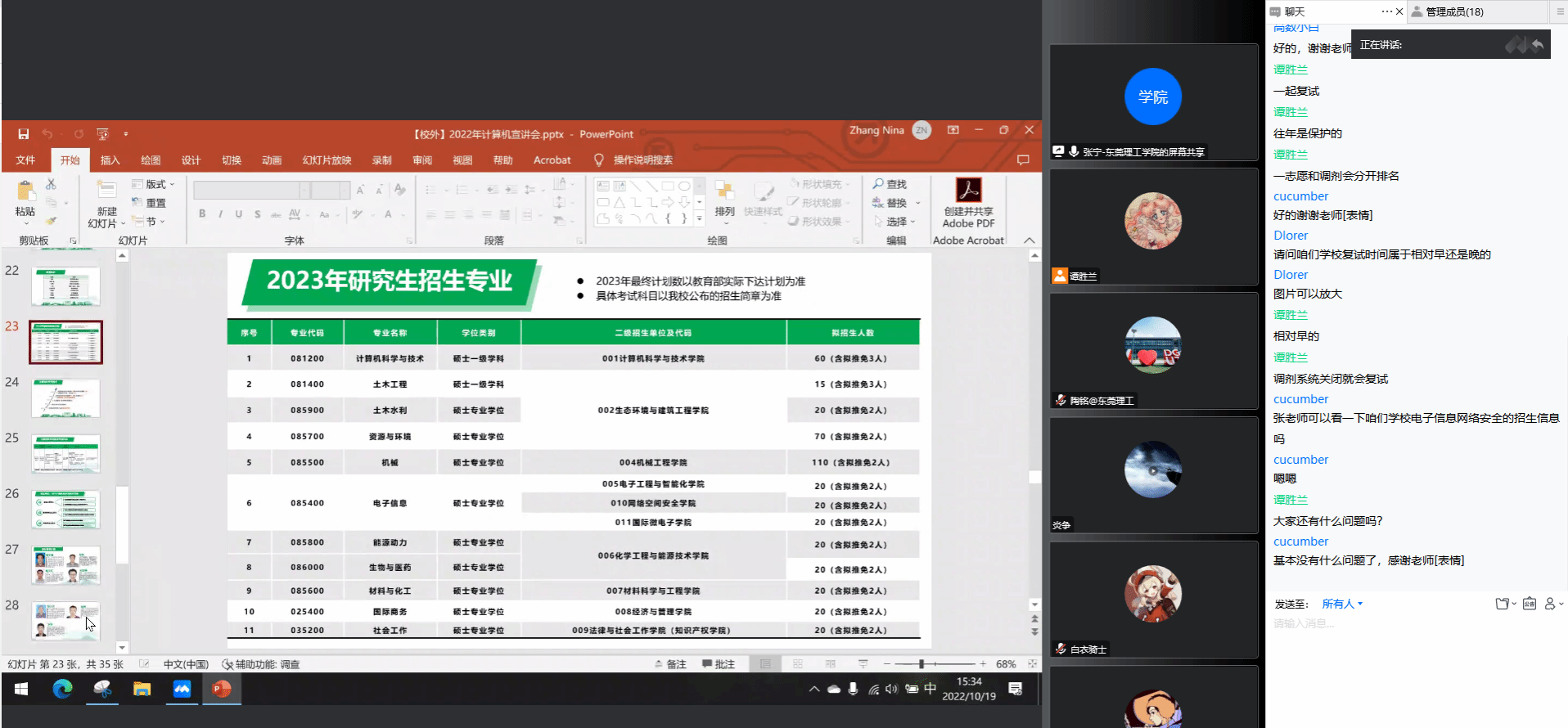
Task: Toggle the Notes (备注) pane in status bar
Action: pos(670,664)
